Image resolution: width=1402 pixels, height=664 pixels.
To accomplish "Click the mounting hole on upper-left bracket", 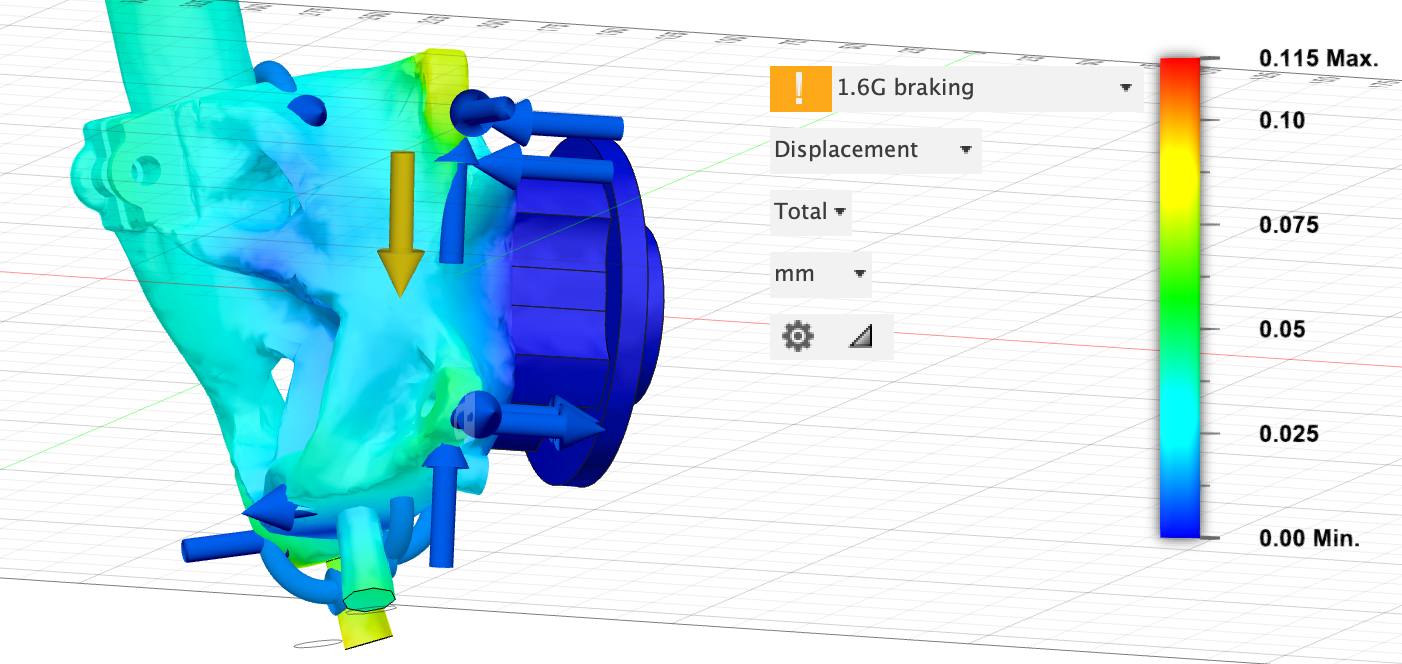I will 146,167.
